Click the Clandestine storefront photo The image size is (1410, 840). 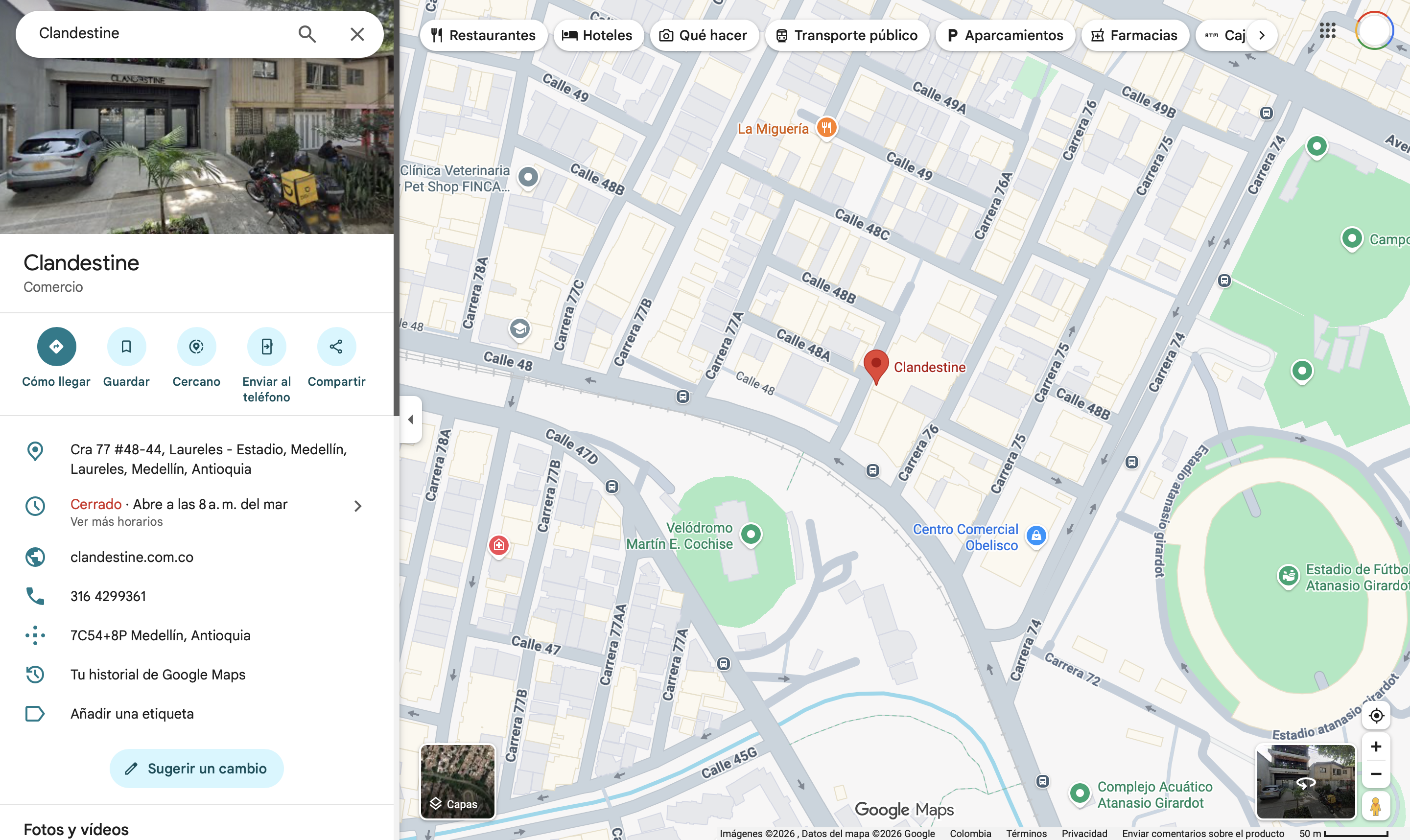tap(196, 145)
